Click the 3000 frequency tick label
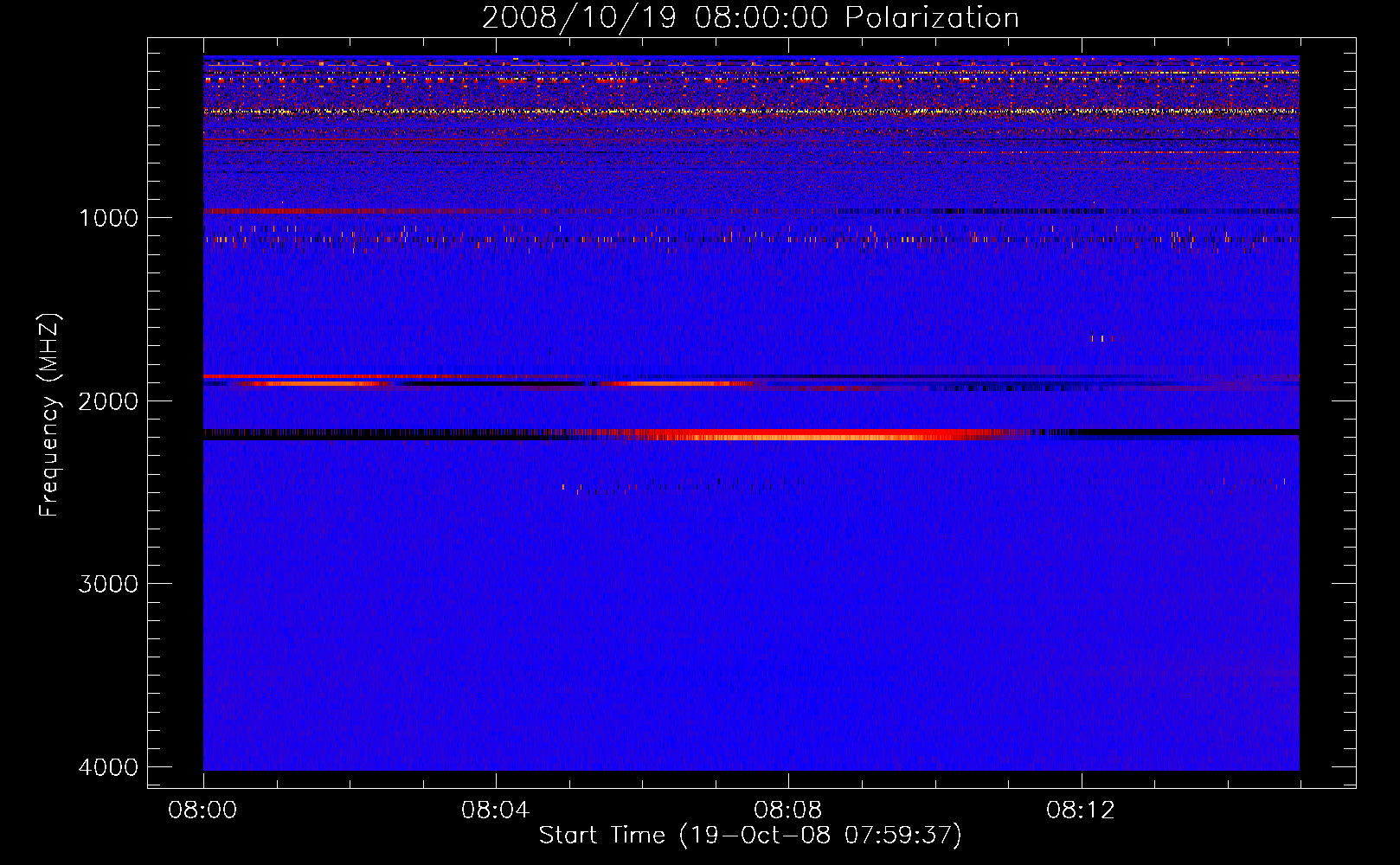This screenshot has width=1400, height=865. point(108,584)
